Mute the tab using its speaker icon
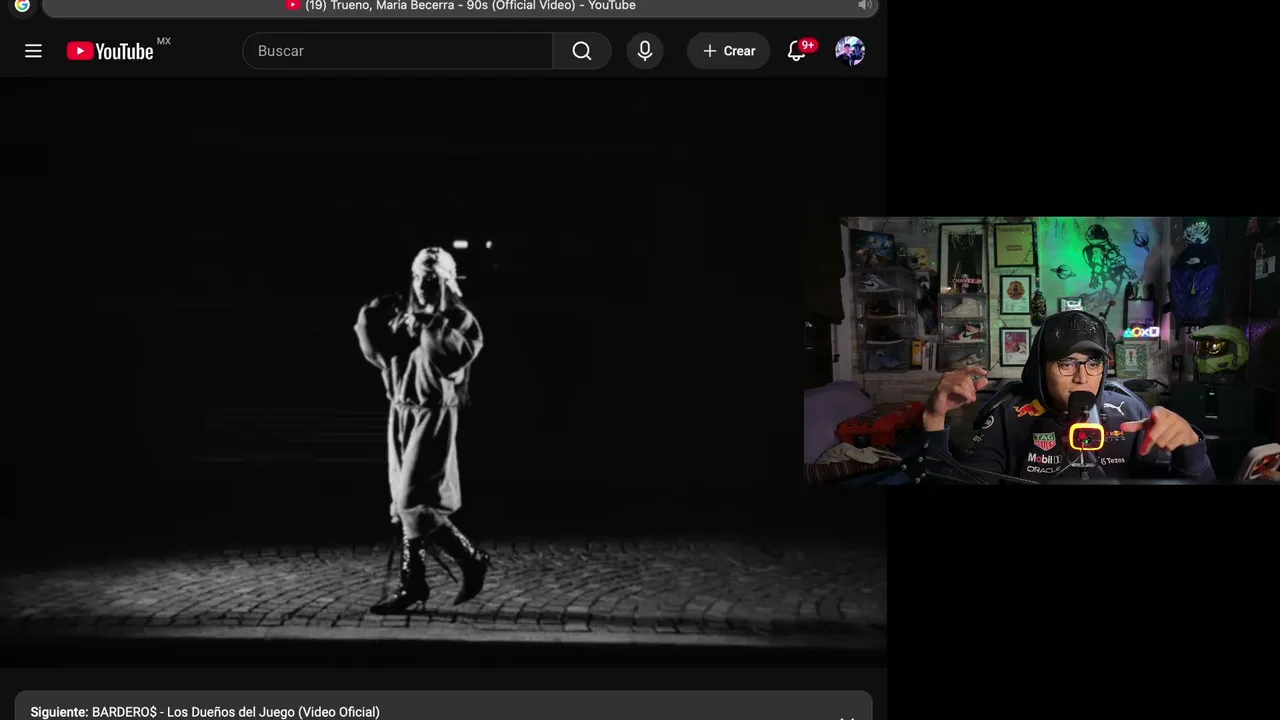 pyautogui.click(x=865, y=6)
